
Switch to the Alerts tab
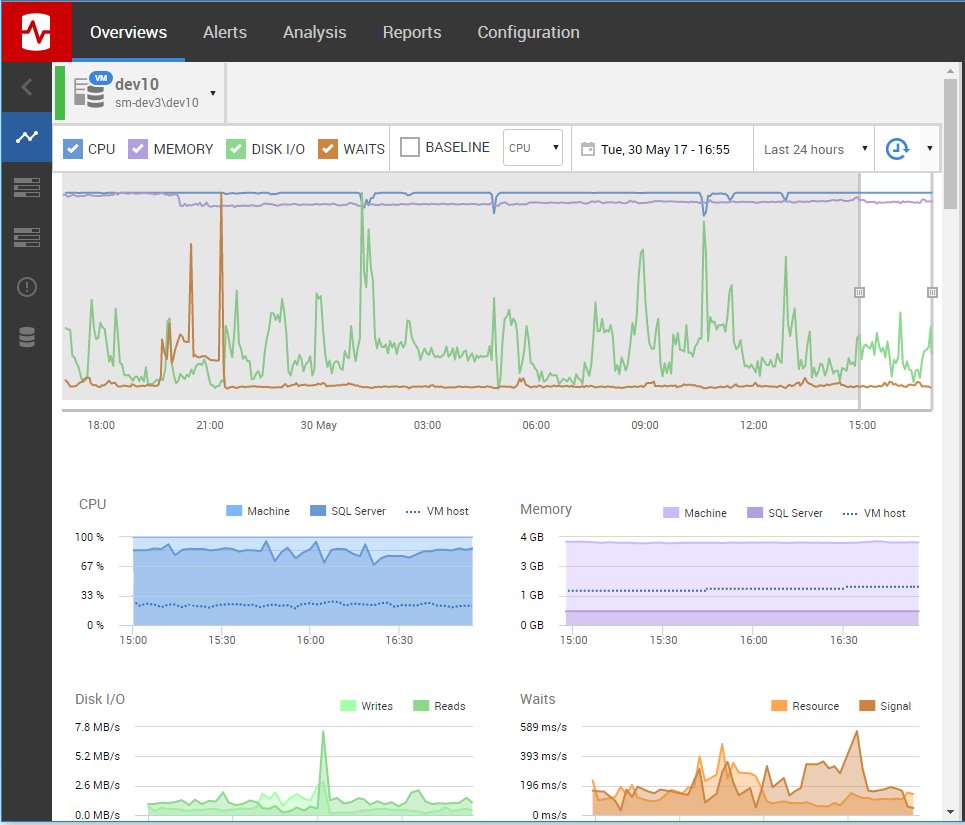(x=225, y=32)
